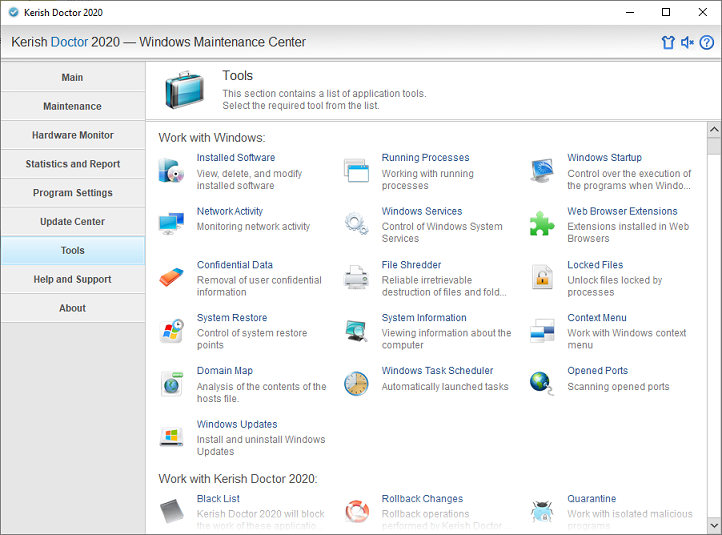This screenshot has height=535, width=722.
Task: Click the System Restore icon
Action: [171, 331]
